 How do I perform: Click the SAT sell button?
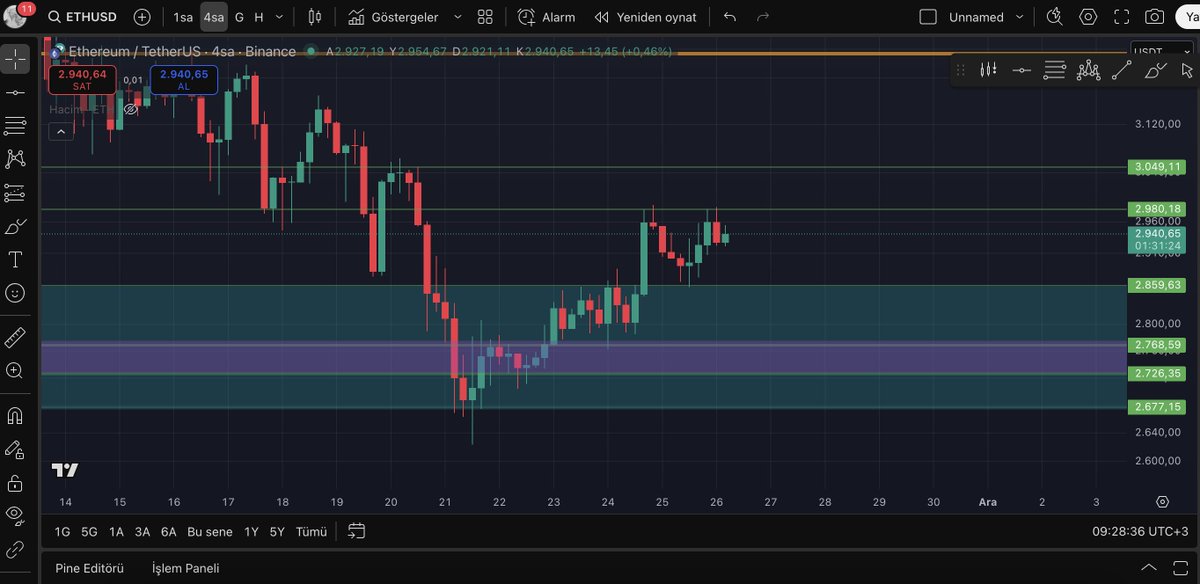(x=82, y=80)
